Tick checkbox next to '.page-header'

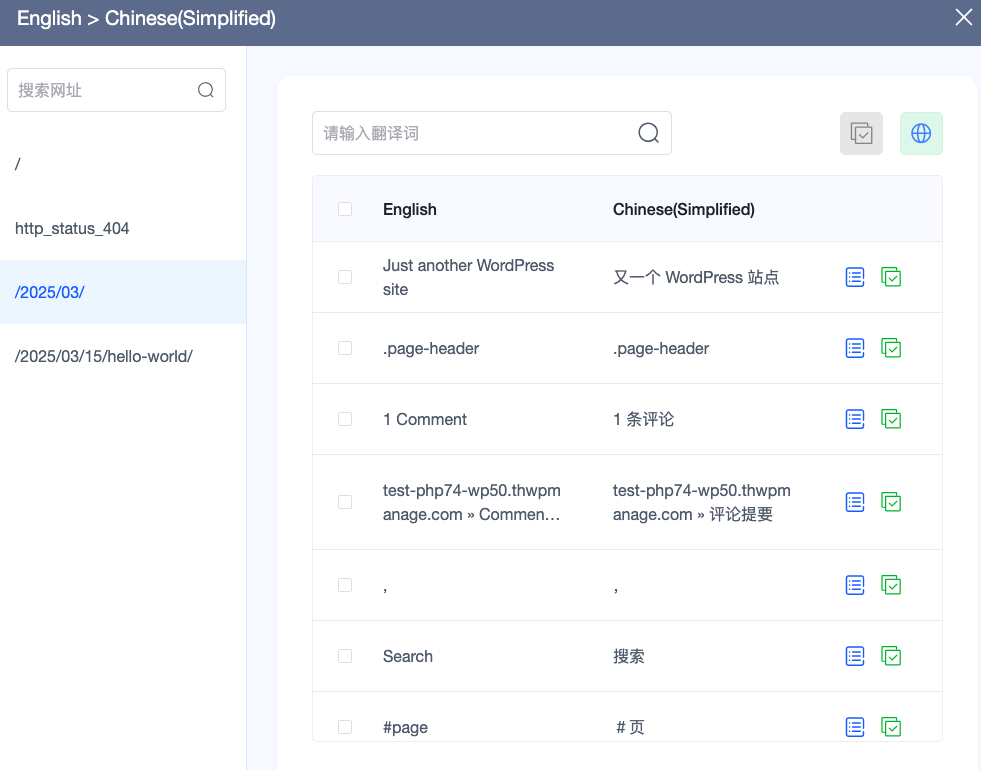pos(345,348)
